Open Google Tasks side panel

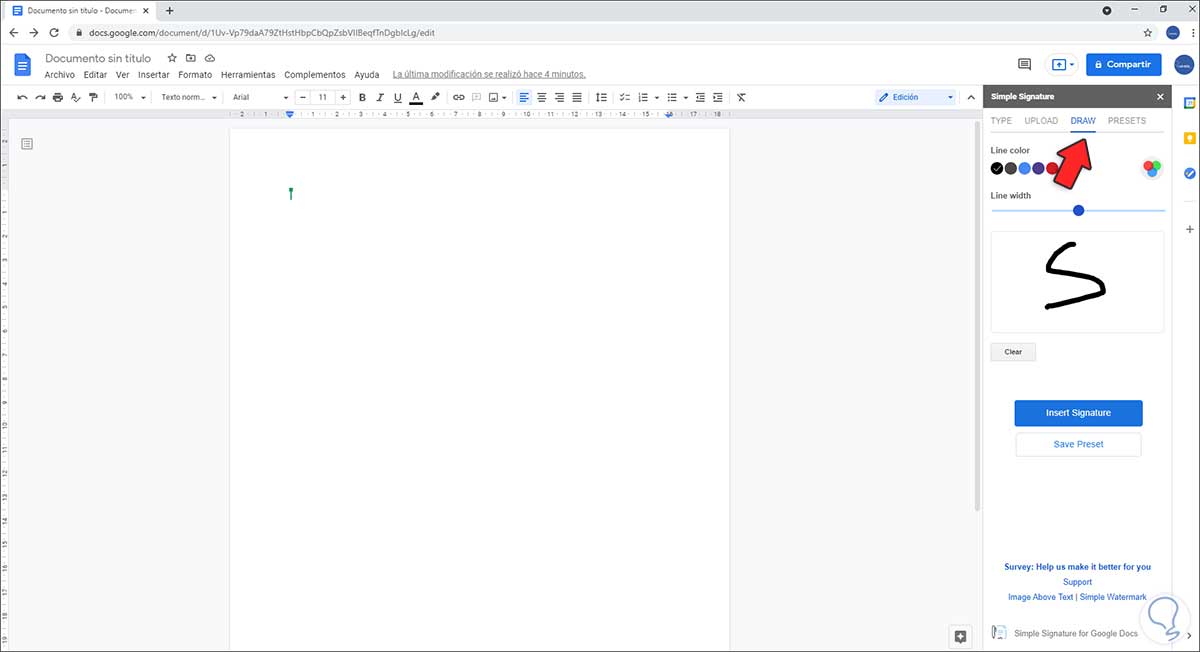[1190, 173]
